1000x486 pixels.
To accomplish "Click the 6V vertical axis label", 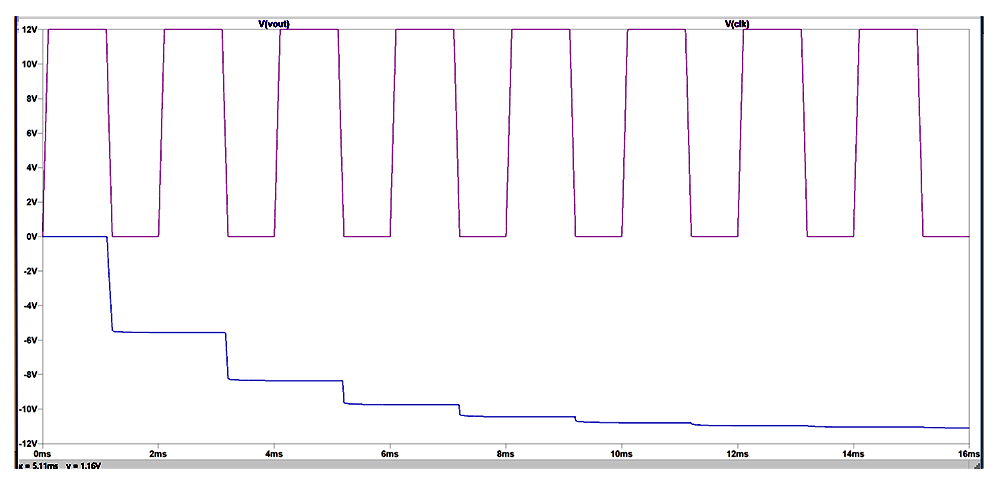I will [x=33, y=133].
